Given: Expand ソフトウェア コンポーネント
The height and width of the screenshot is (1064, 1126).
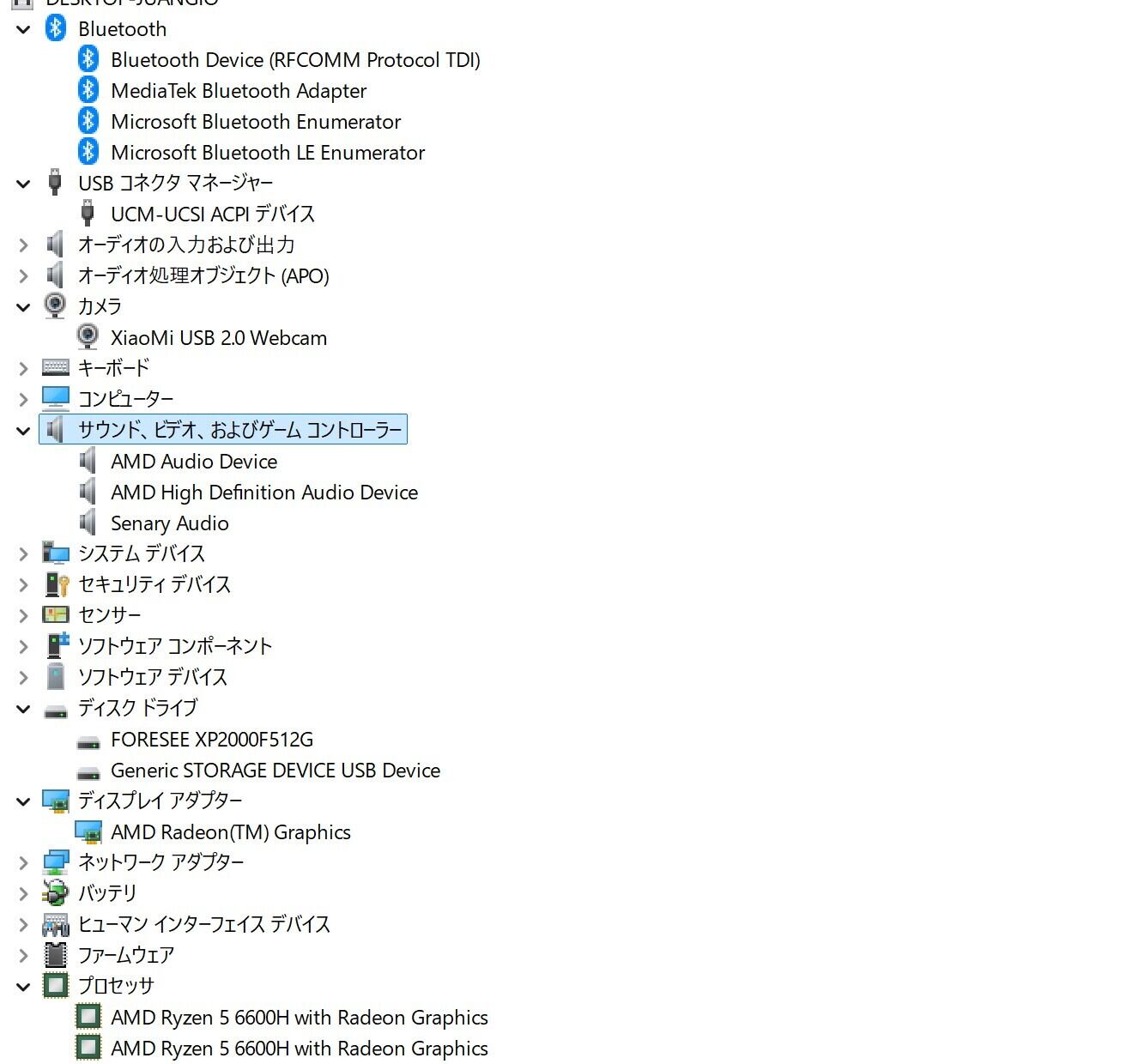Looking at the screenshot, I should (23, 647).
